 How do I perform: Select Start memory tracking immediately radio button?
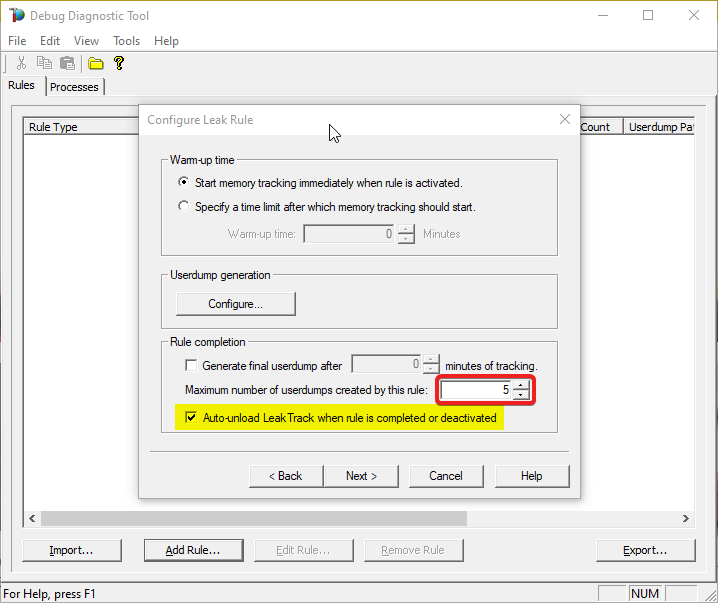point(184,182)
